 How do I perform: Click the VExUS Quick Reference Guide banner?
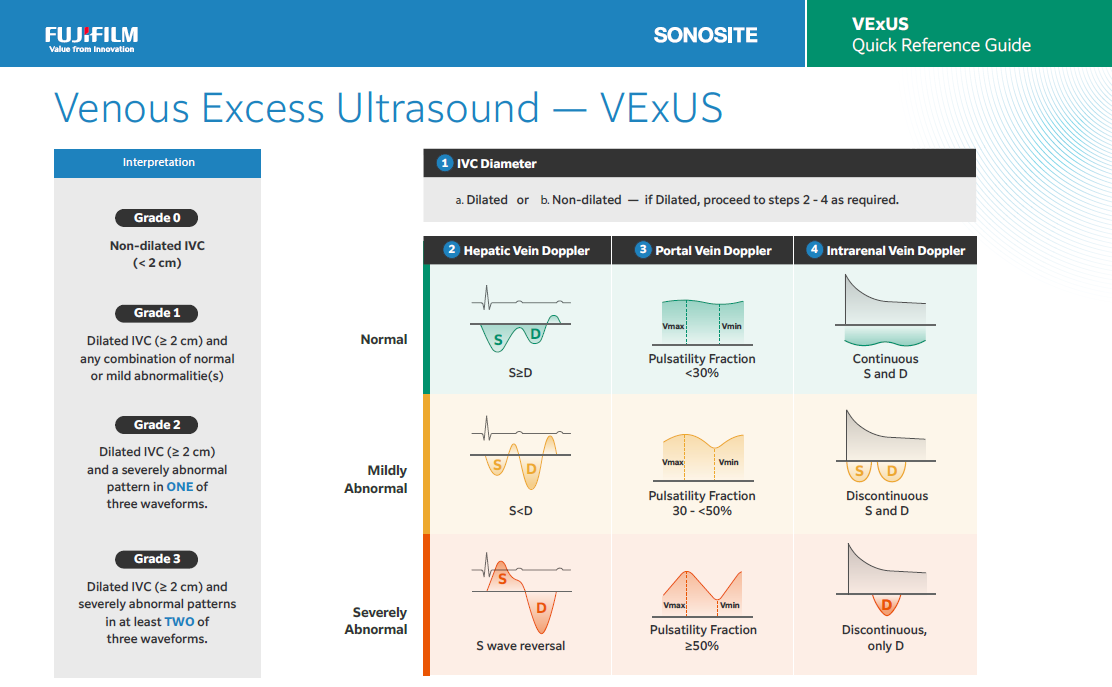(940, 34)
